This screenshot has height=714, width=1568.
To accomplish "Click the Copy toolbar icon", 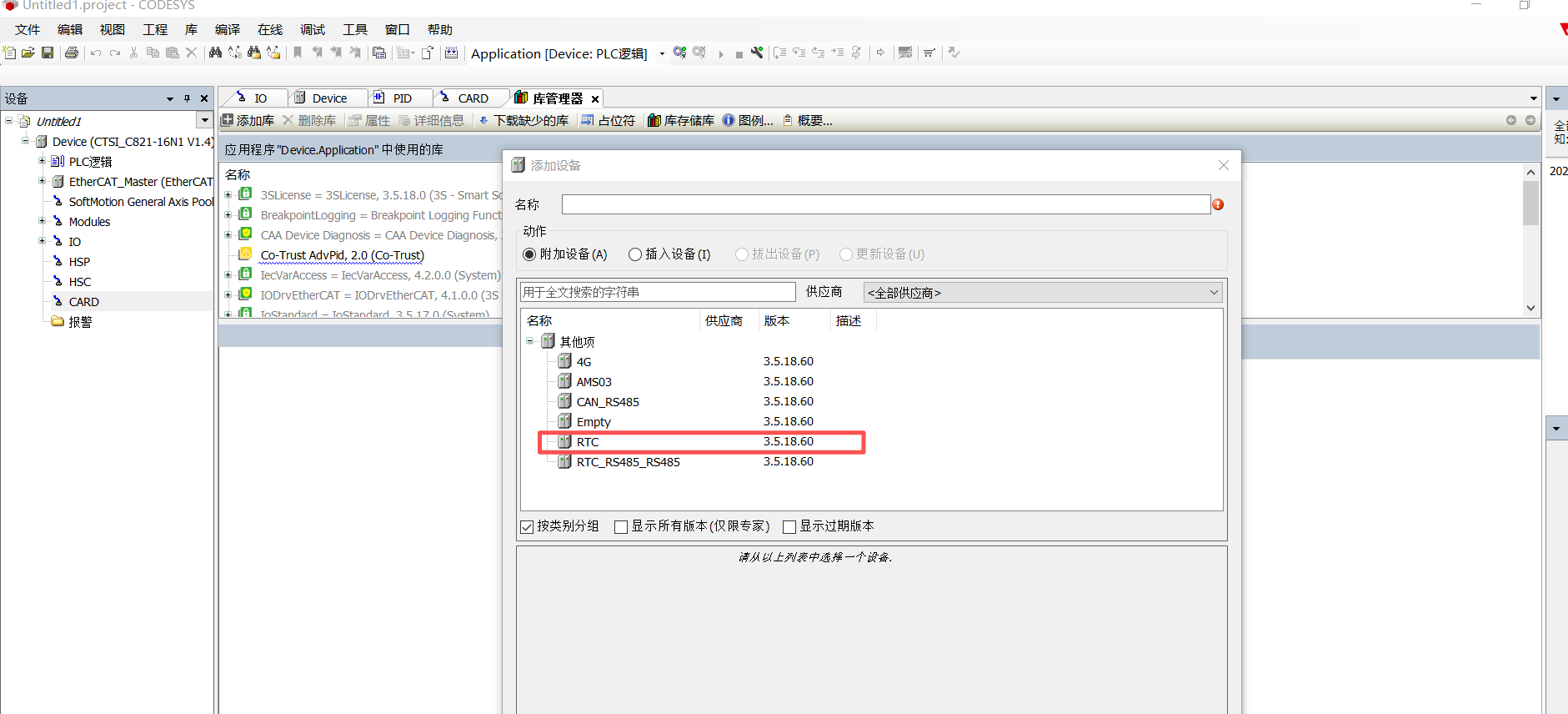I will pyautogui.click(x=153, y=53).
